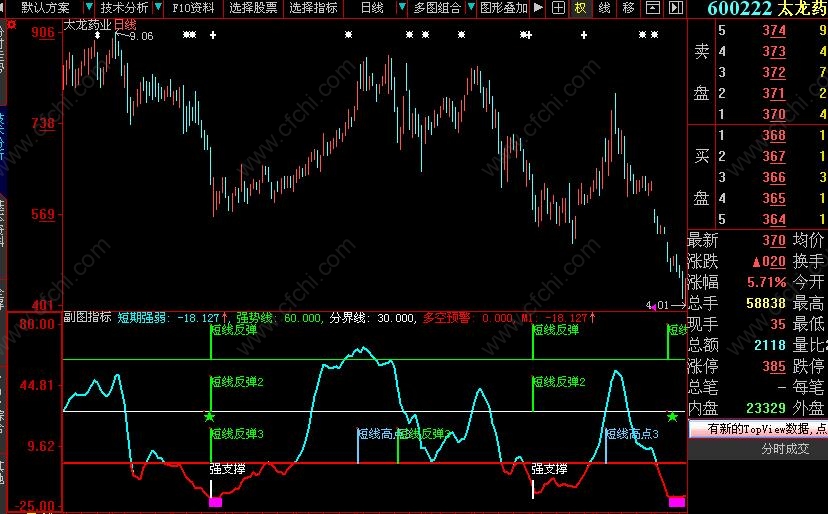Click the M1: -18.127 value
The height and width of the screenshot is (514, 828).
559,317
